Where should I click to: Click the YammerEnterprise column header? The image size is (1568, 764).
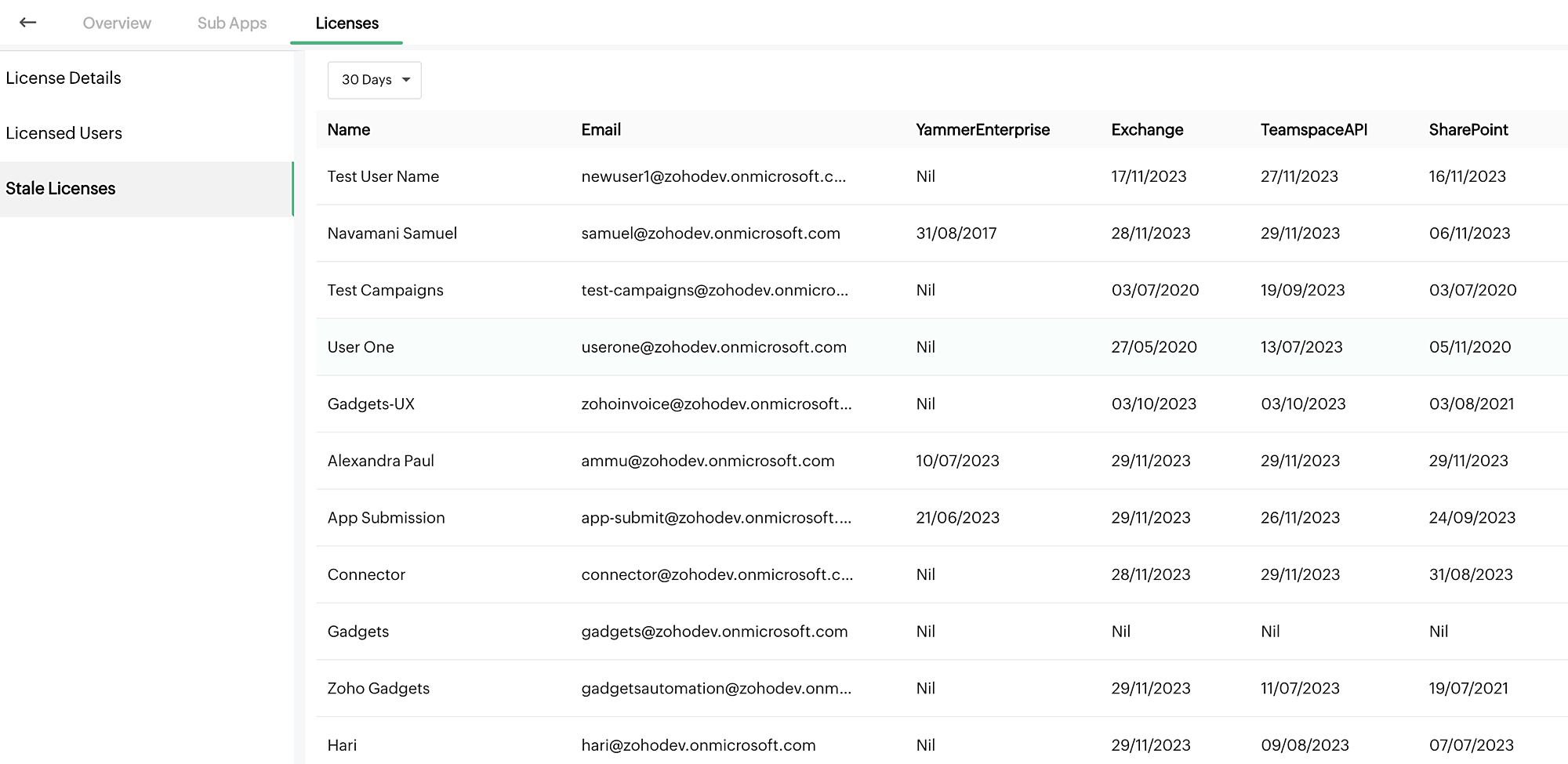(x=982, y=130)
